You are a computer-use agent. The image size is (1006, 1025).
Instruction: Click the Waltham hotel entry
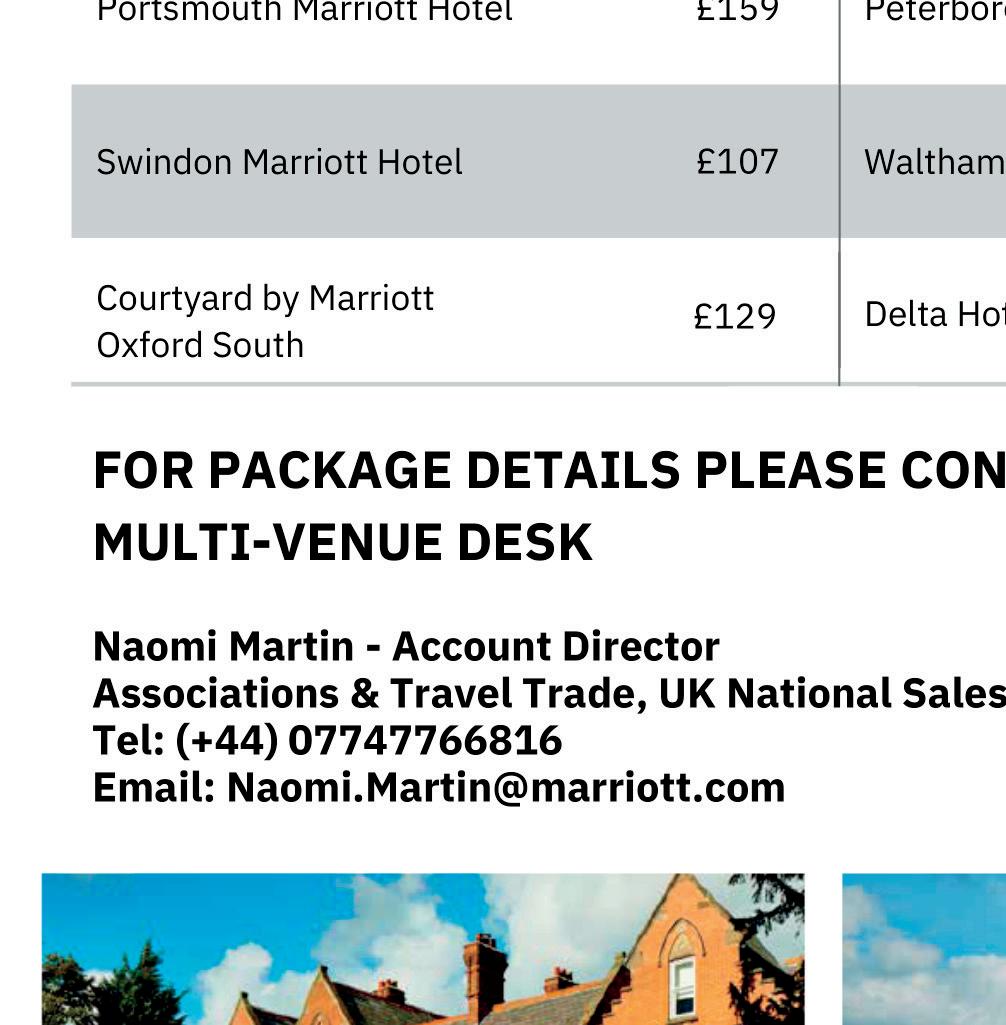(933, 162)
